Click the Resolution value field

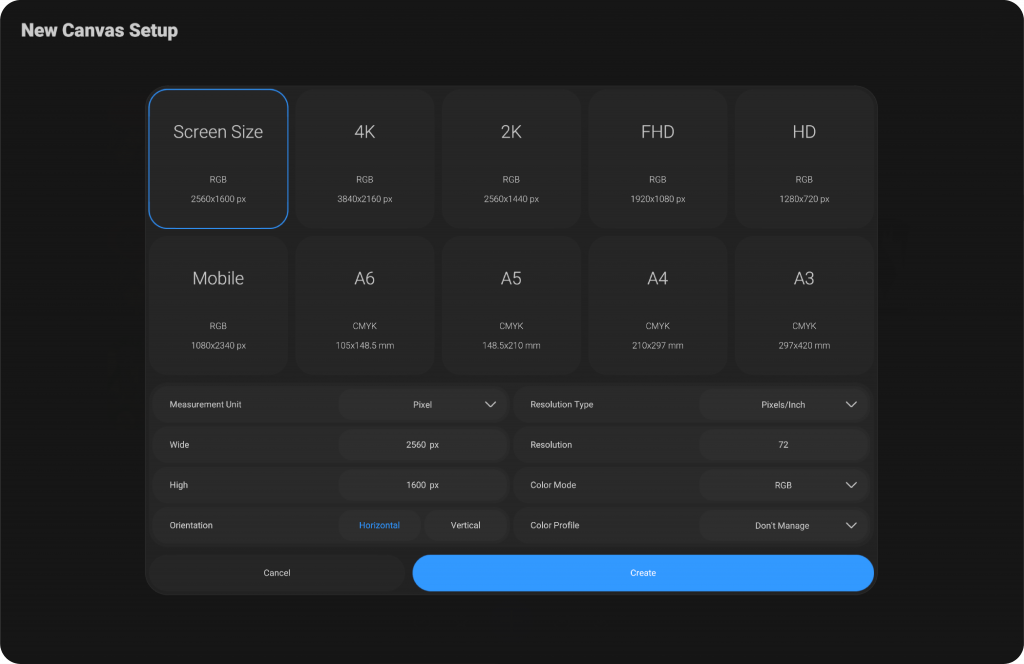[784, 445]
